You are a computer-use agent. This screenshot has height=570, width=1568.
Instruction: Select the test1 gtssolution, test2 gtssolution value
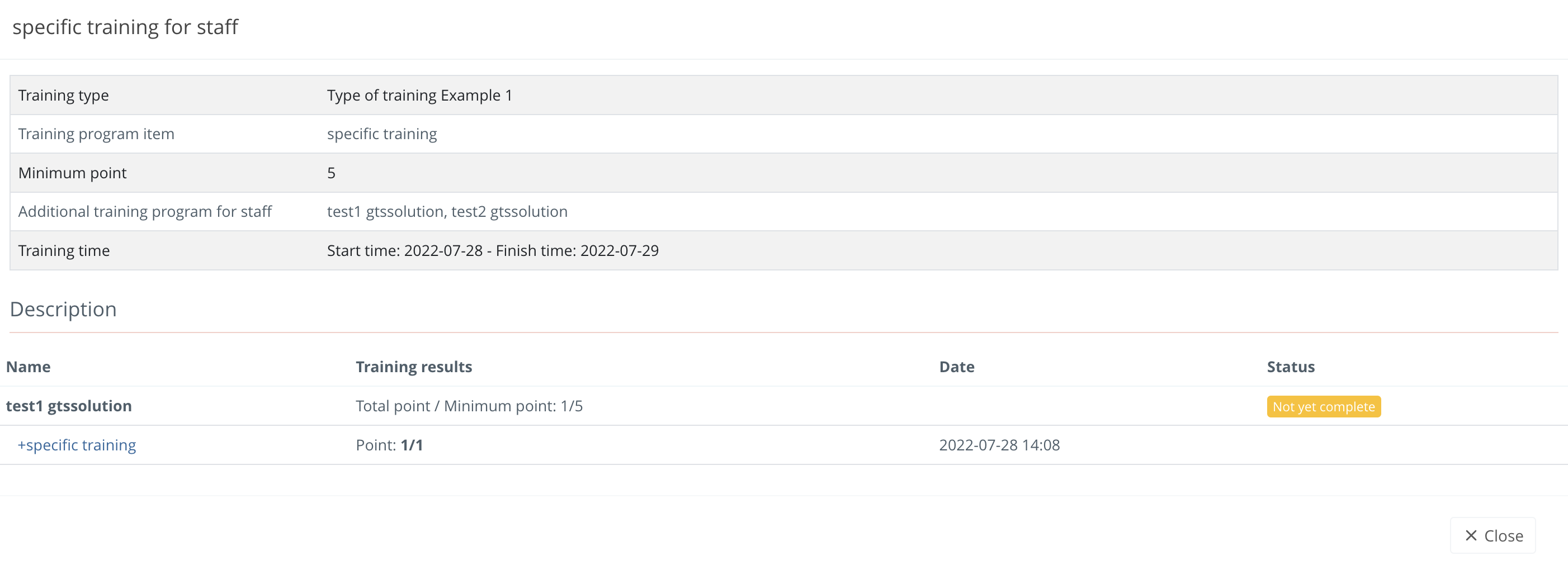(x=447, y=212)
